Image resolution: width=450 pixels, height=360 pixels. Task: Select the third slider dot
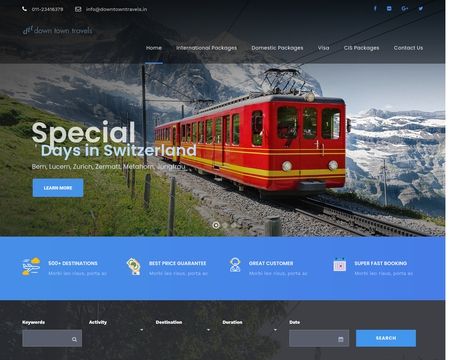click(x=233, y=225)
